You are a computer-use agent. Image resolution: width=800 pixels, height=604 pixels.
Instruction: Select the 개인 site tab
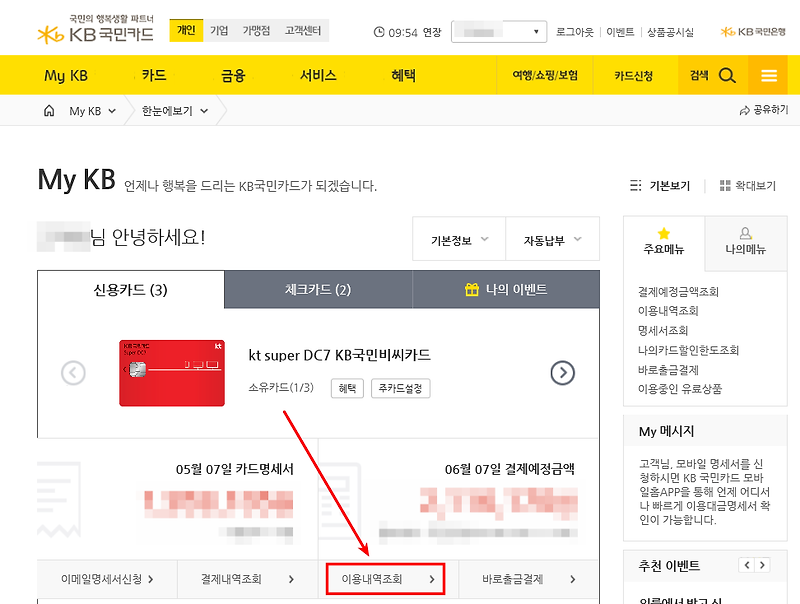186,31
